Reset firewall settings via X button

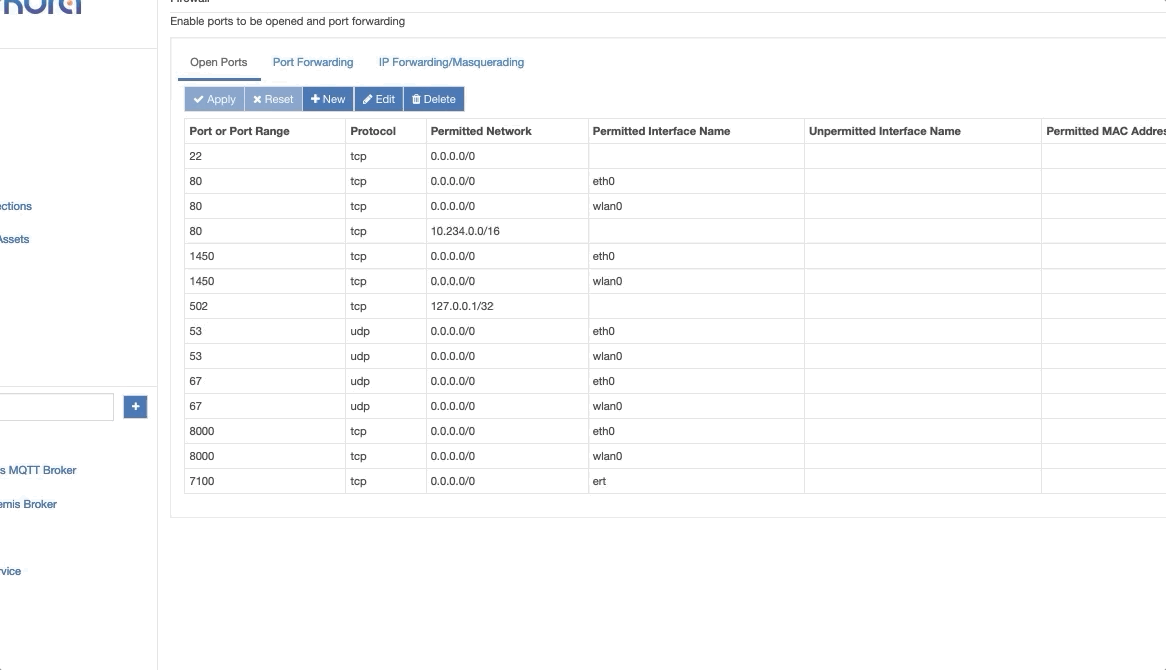[272, 98]
